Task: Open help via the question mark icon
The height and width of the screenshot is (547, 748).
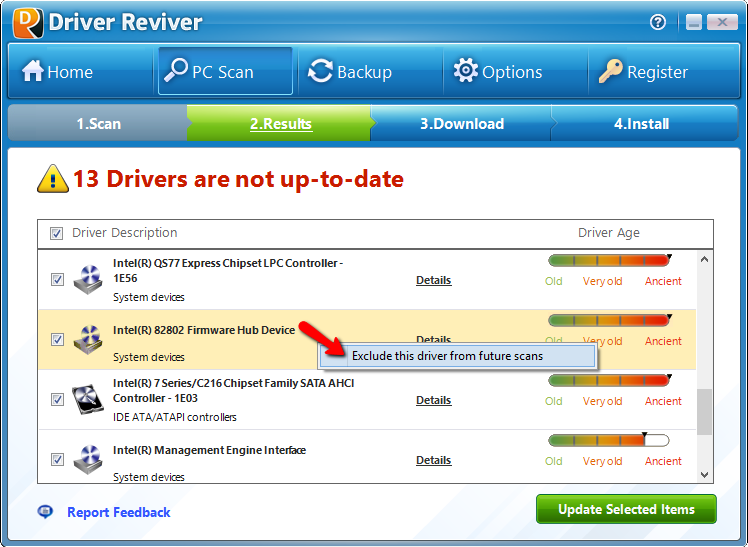Action: 658,22
